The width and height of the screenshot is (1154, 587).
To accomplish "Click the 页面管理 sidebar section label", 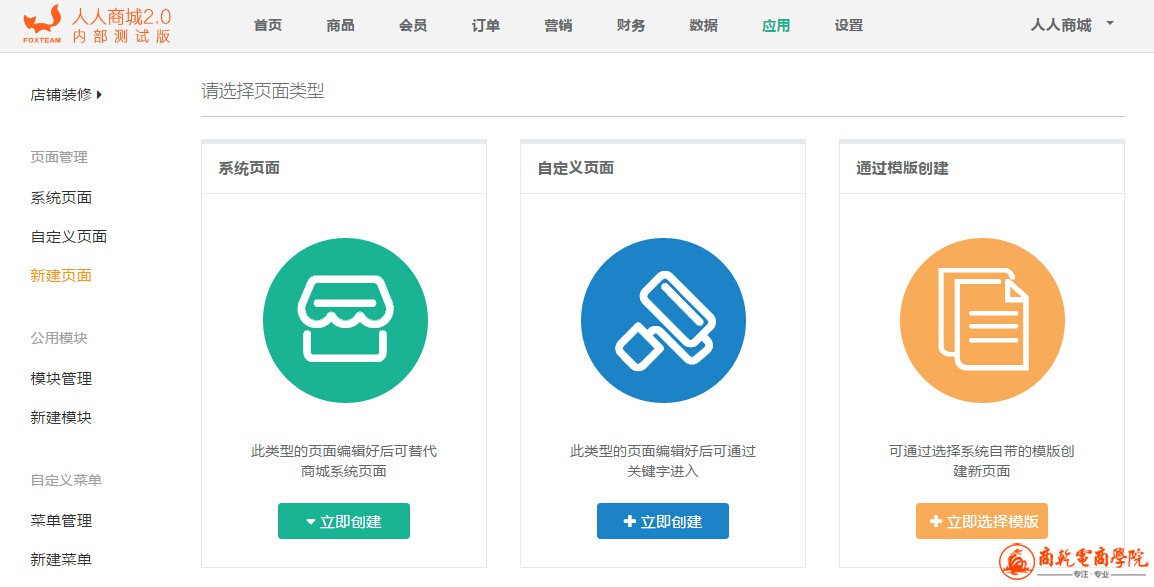I will pyautogui.click(x=59, y=157).
